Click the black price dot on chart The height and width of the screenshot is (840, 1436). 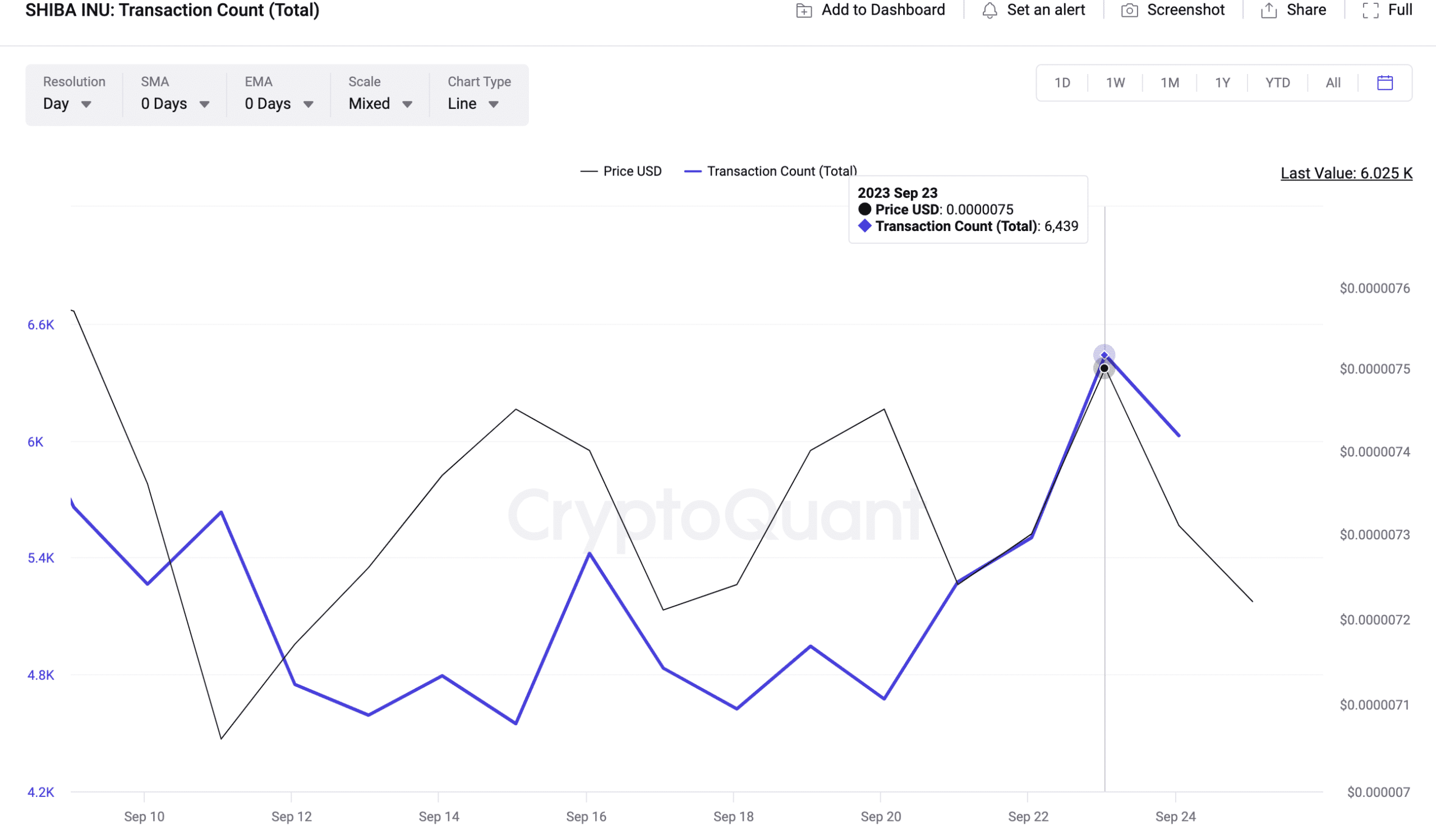(1104, 369)
